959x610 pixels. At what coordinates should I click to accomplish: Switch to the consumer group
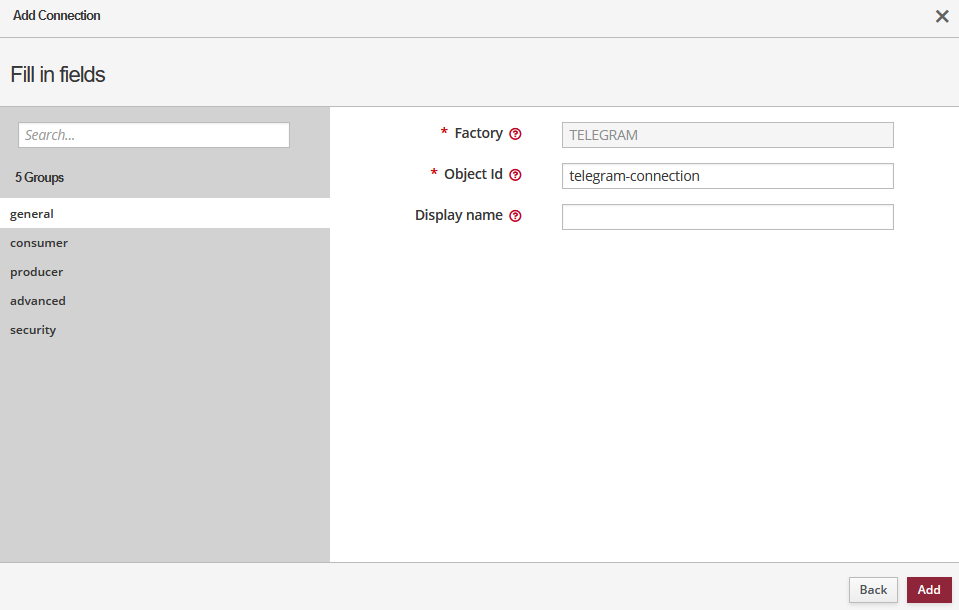click(39, 243)
